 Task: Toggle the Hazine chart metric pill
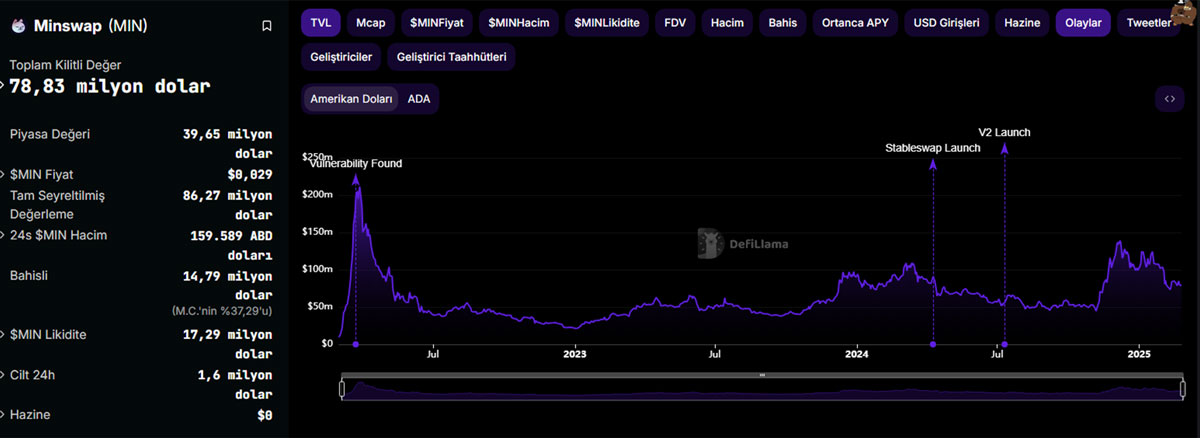click(1022, 22)
